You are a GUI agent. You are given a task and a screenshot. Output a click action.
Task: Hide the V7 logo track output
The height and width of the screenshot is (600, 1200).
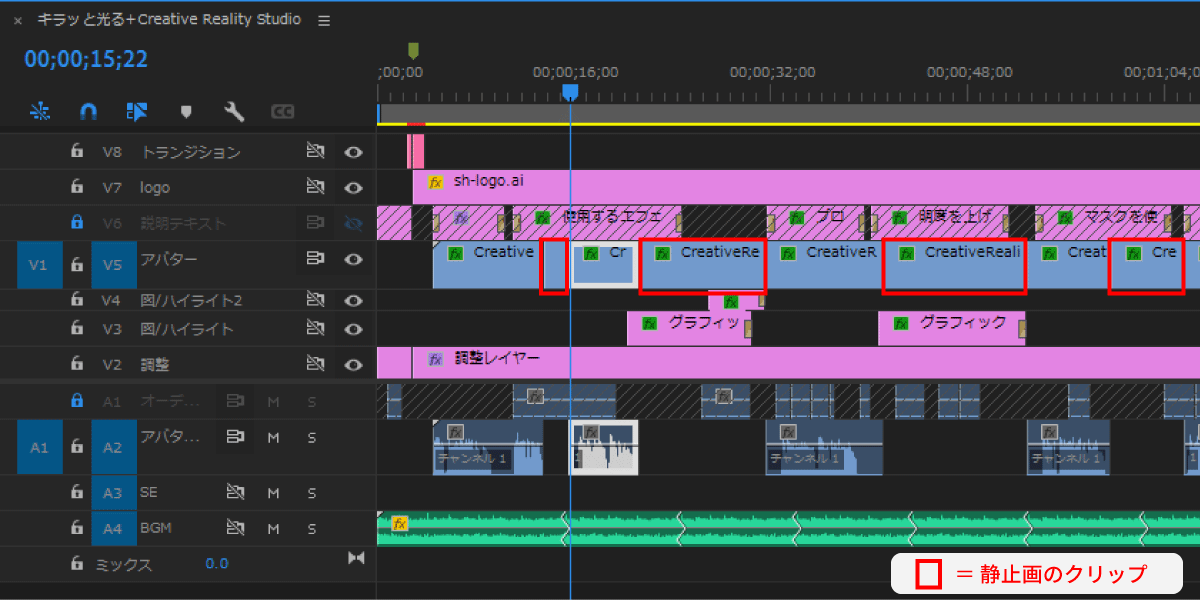353,187
